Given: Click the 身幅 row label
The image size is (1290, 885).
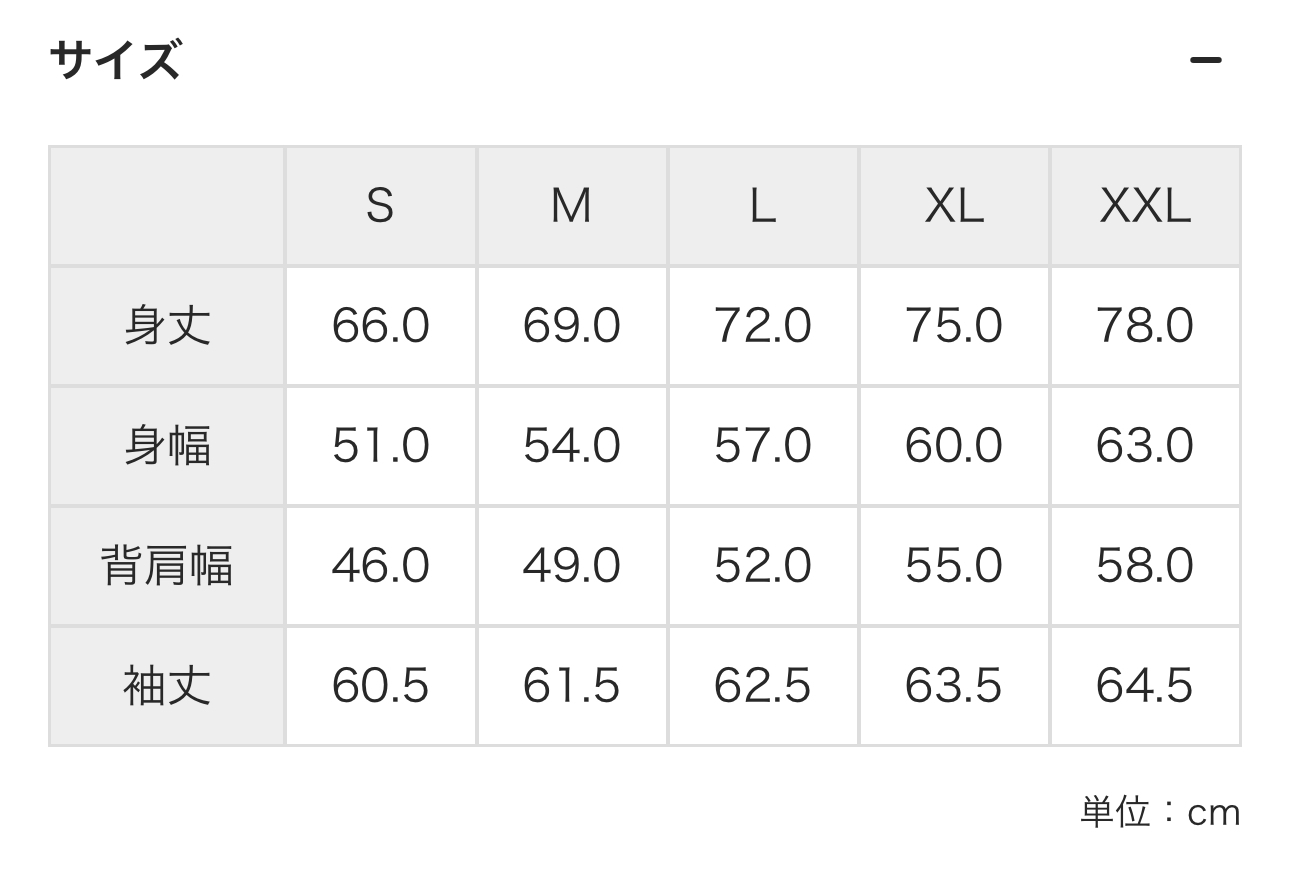Looking at the screenshot, I should click(x=167, y=446).
